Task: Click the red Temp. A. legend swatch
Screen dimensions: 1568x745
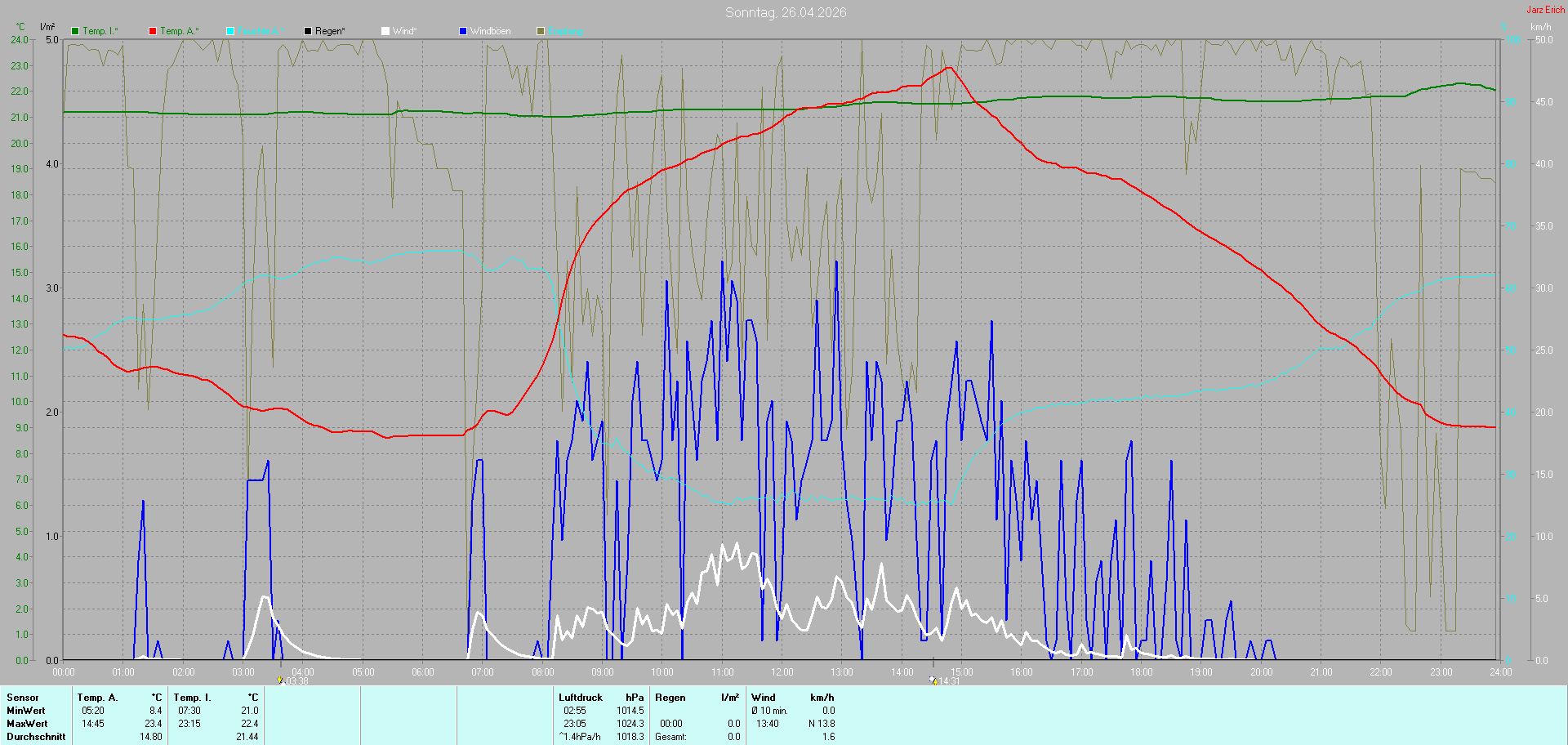Action: [x=153, y=31]
